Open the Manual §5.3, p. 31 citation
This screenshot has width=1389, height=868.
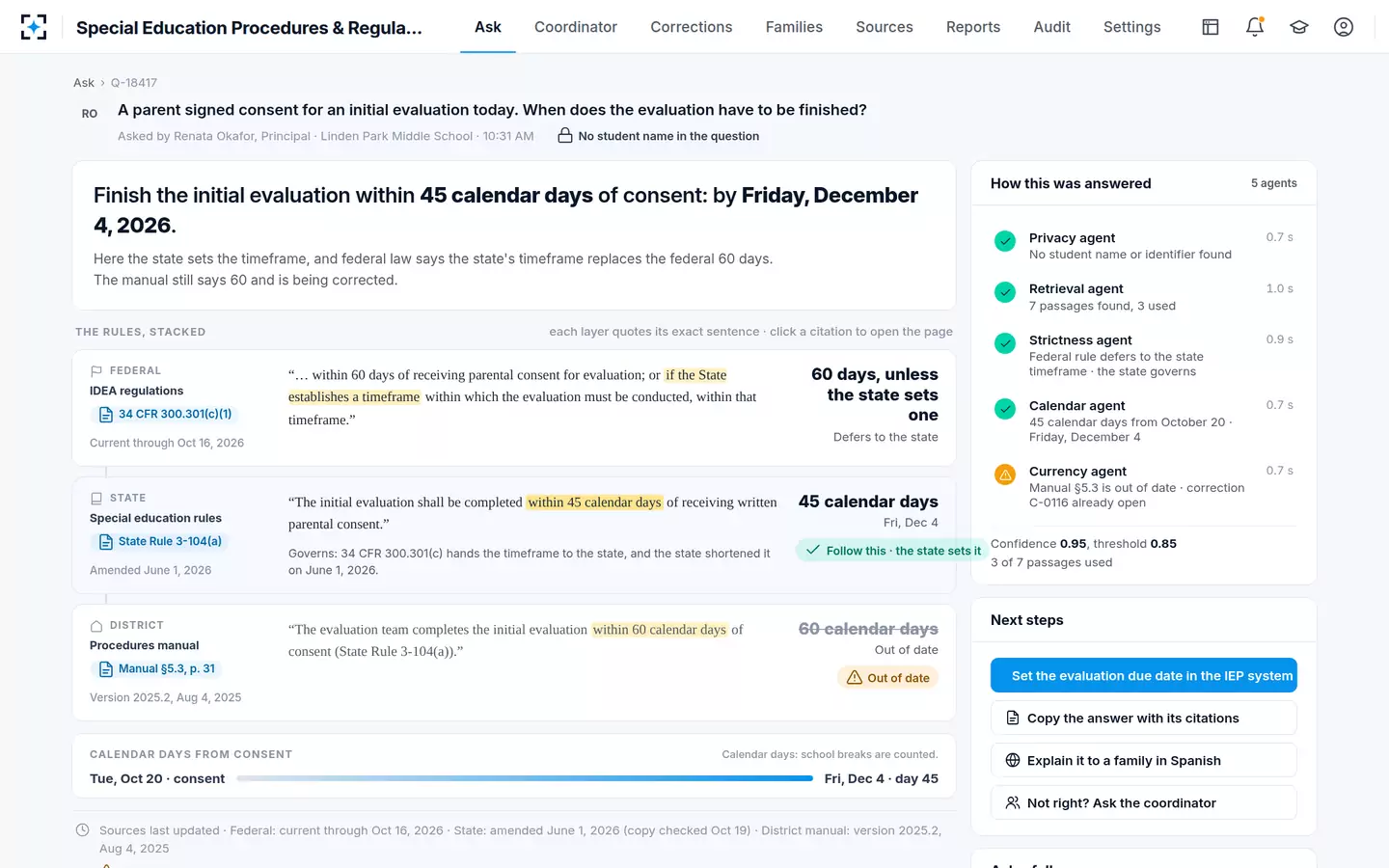(x=156, y=668)
